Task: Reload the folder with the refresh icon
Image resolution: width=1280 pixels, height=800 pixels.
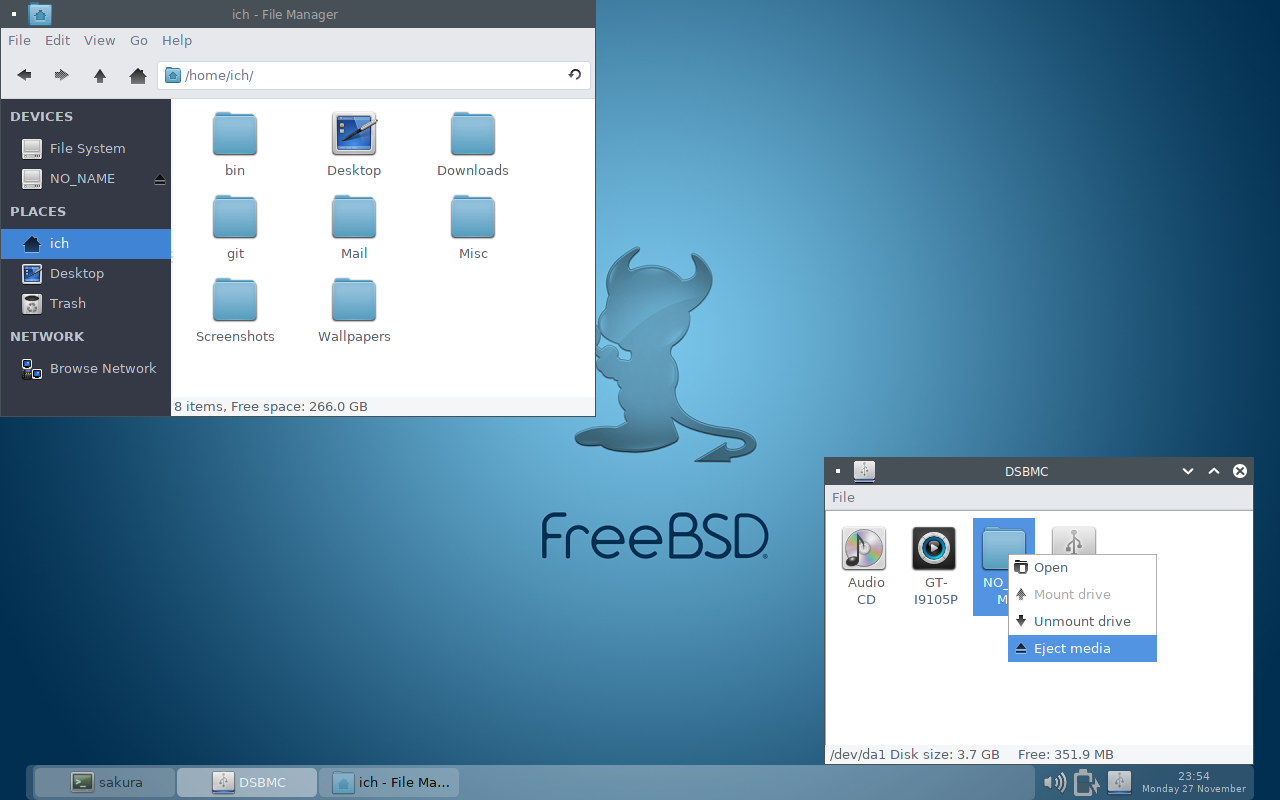Action: pos(574,75)
